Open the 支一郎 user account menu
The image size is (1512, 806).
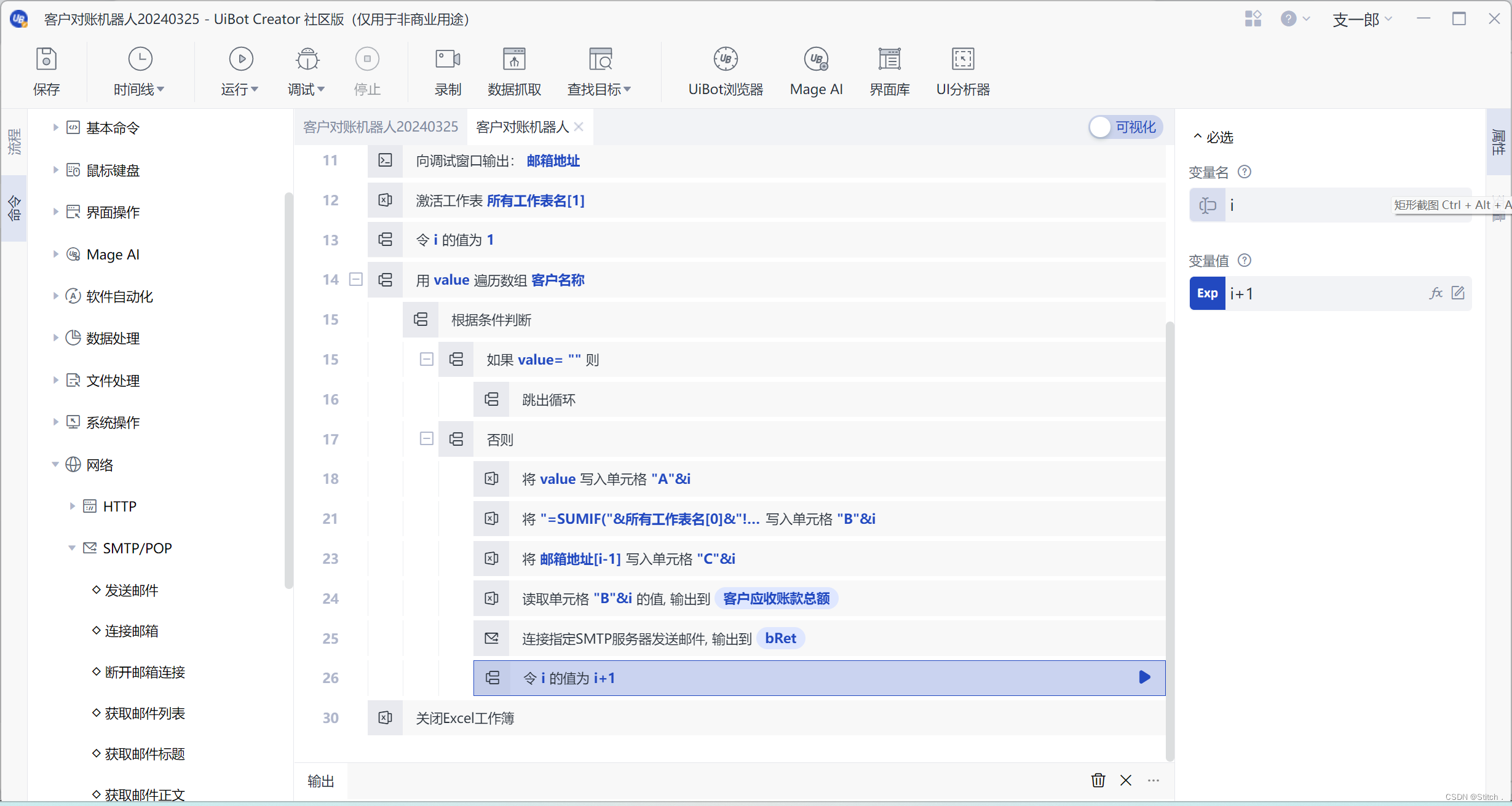coord(1362,20)
